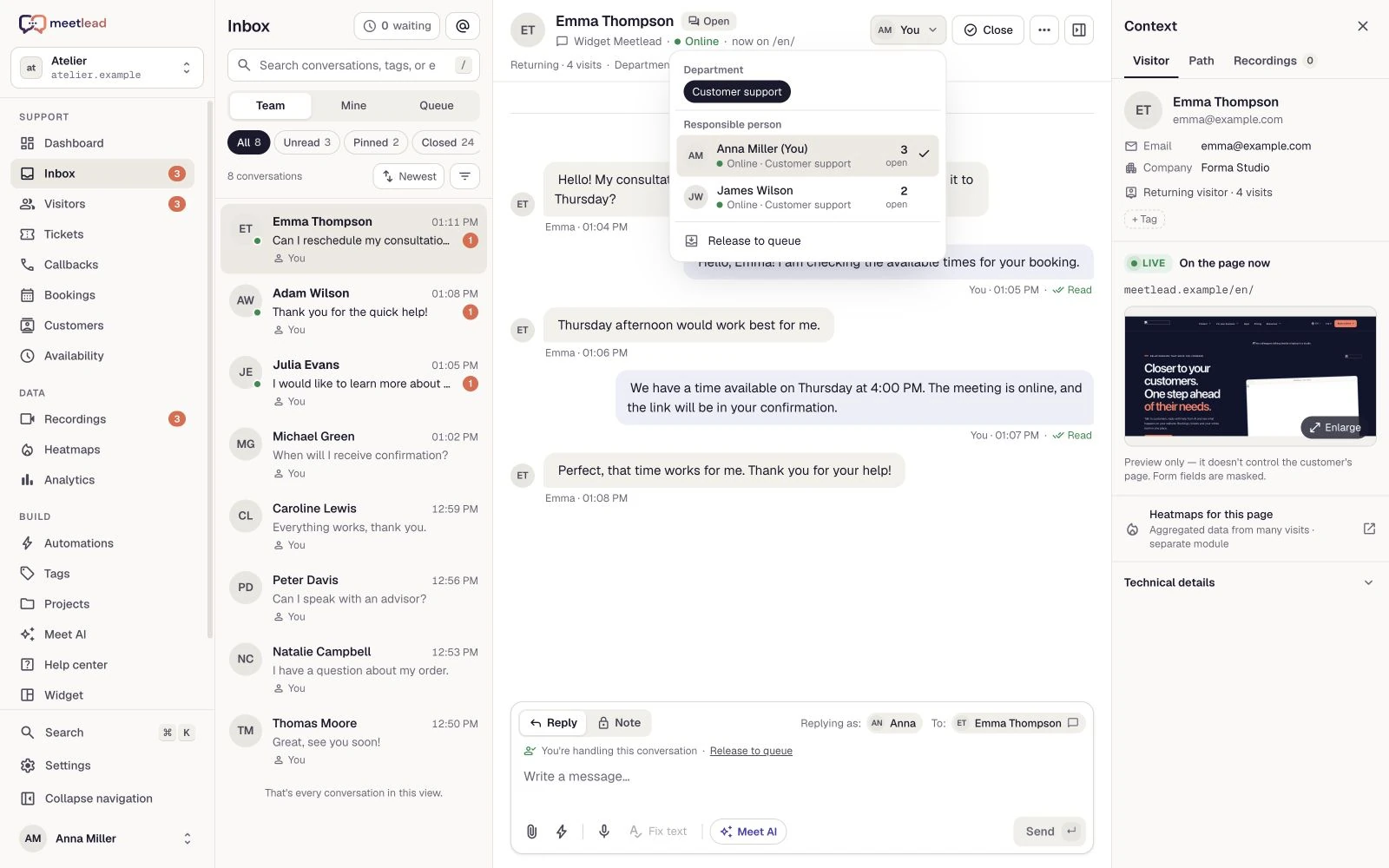1389x868 pixels.
Task: Open Heatmaps in the sidebar
Action: pyautogui.click(x=102, y=450)
